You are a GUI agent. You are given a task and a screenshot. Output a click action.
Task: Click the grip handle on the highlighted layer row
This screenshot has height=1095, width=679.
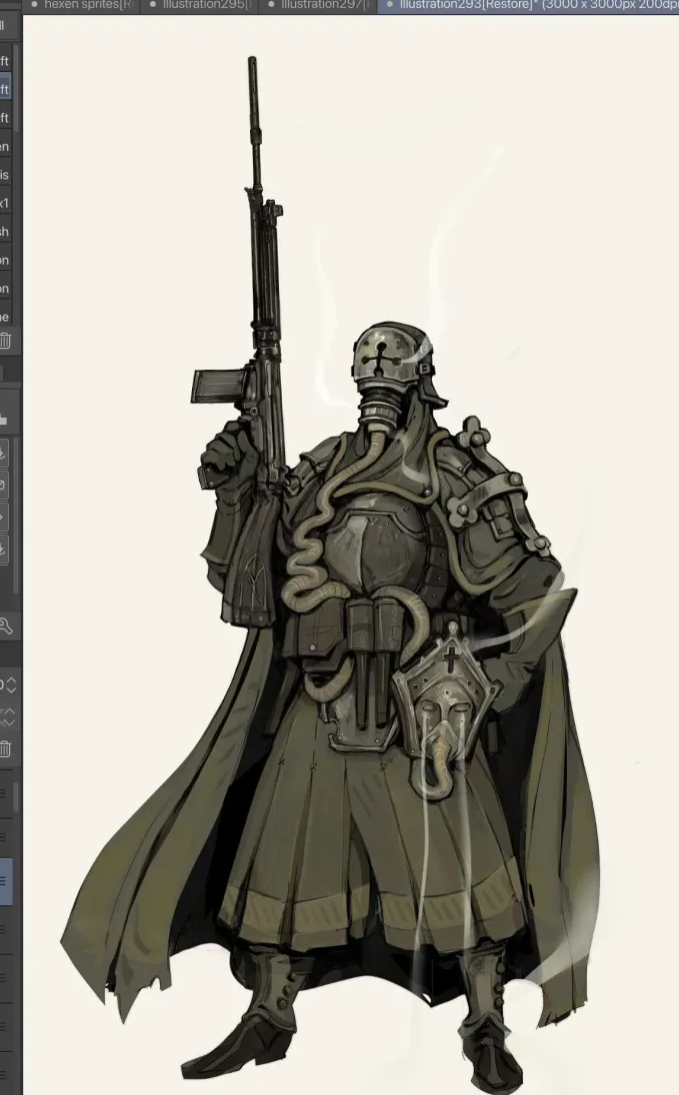coord(5,881)
